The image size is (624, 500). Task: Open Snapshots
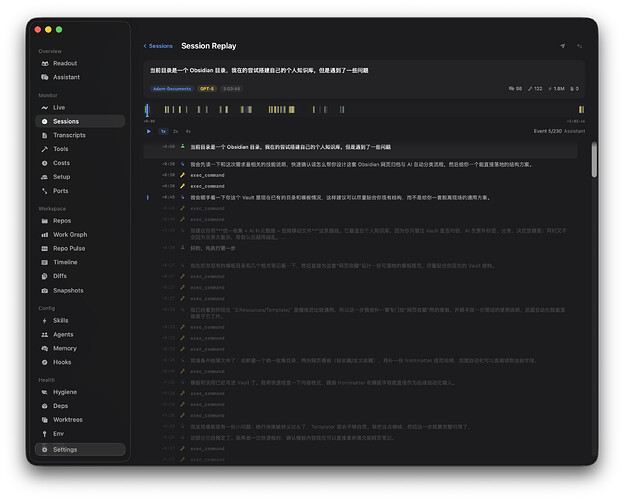pyautogui.click(x=80, y=290)
